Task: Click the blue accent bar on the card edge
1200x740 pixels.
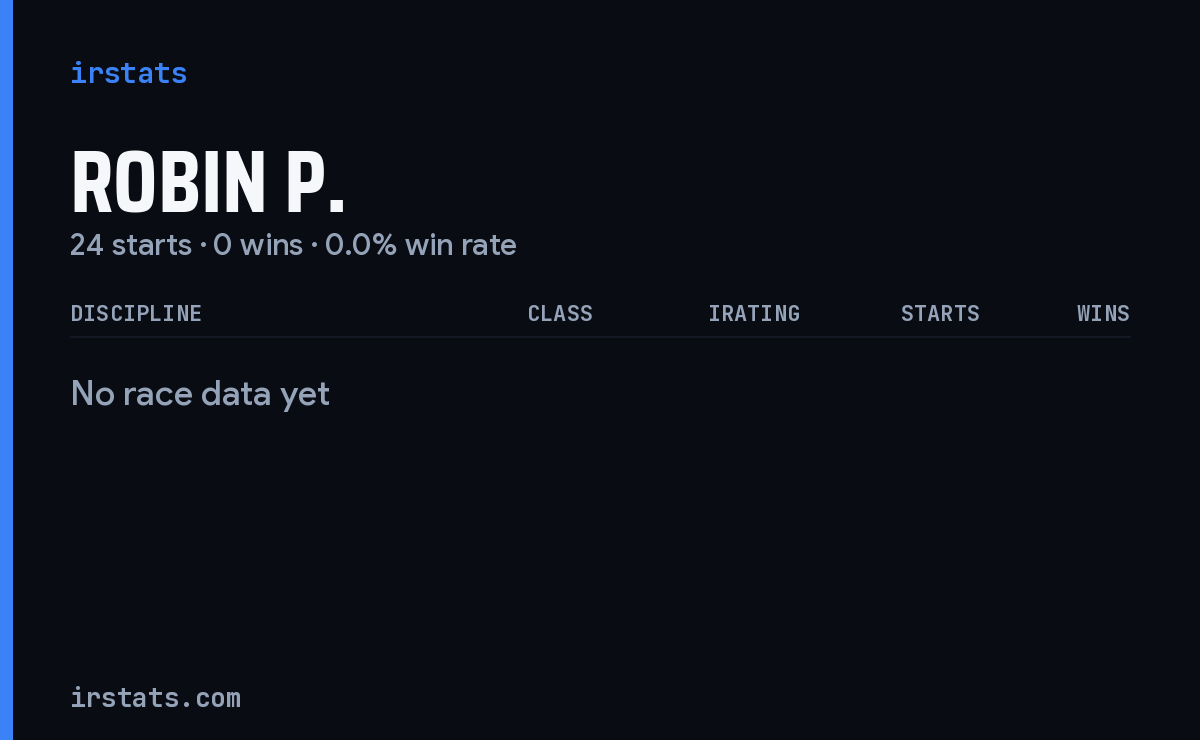Action: click(x=6, y=370)
